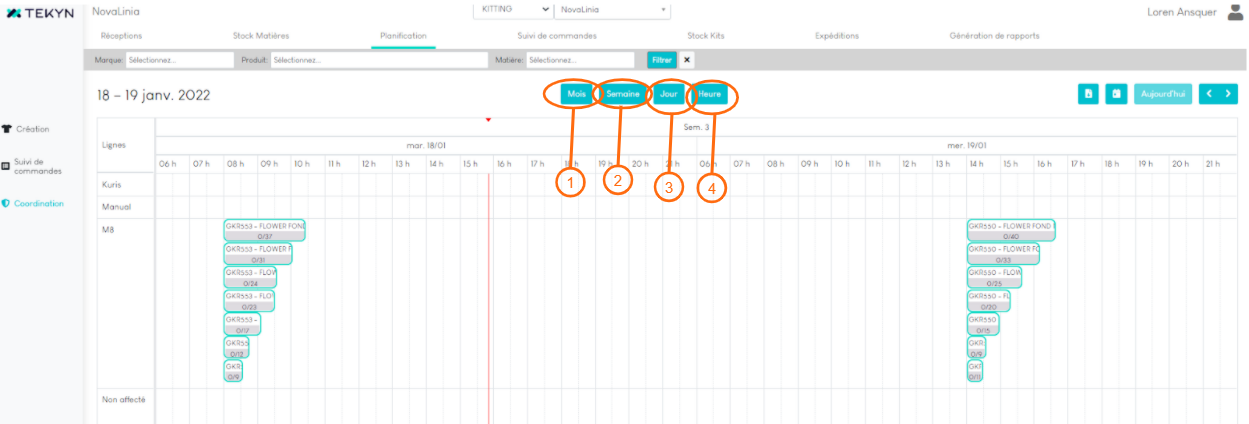Open the Expéditions tab

pyautogui.click(x=836, y=36)
